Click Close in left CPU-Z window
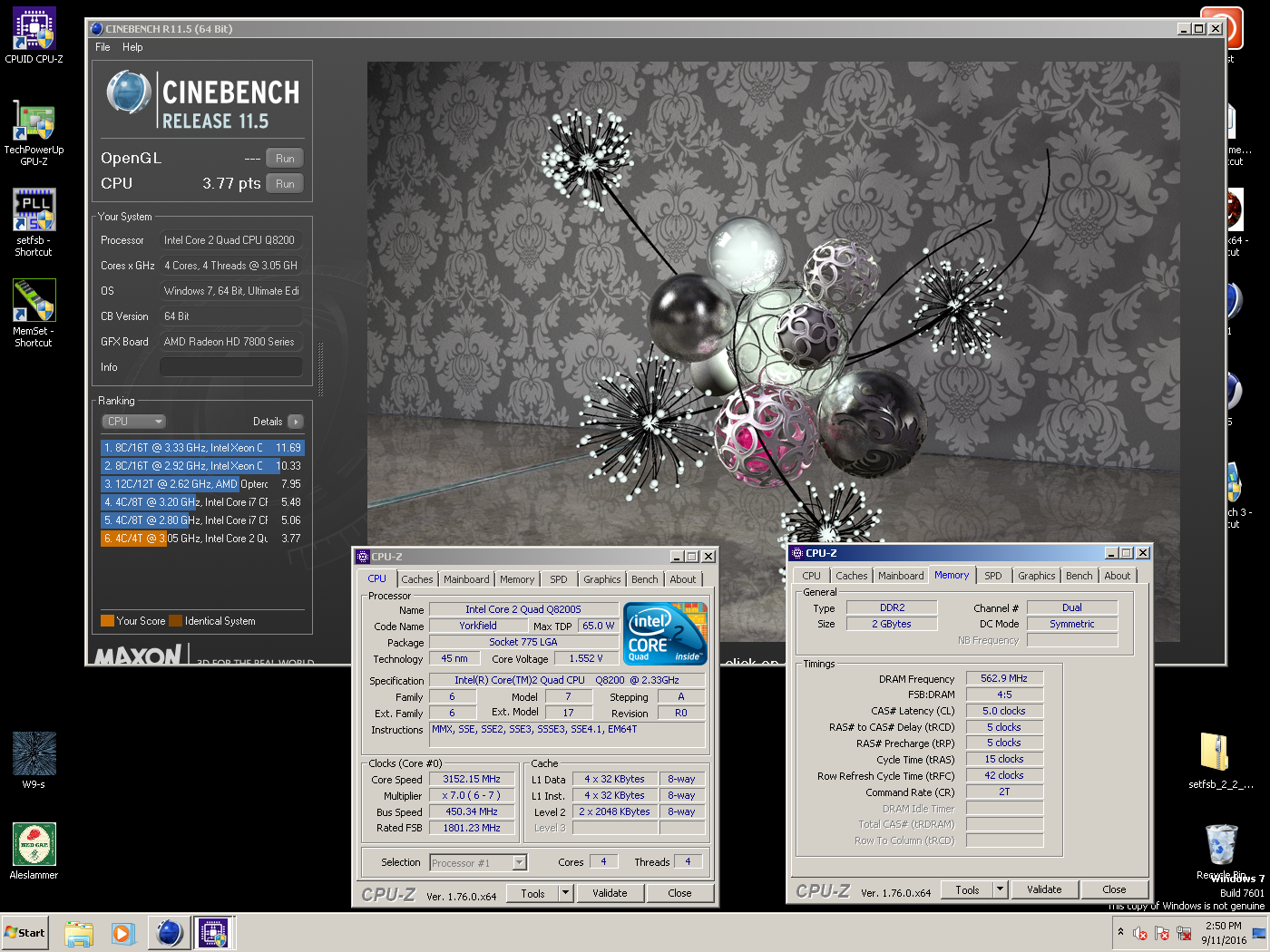The image size is (1270, 952). click(x=679, y=894)
